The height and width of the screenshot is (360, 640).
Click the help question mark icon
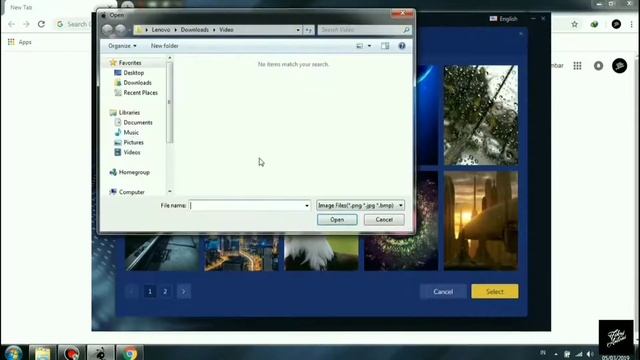(402, 46)
